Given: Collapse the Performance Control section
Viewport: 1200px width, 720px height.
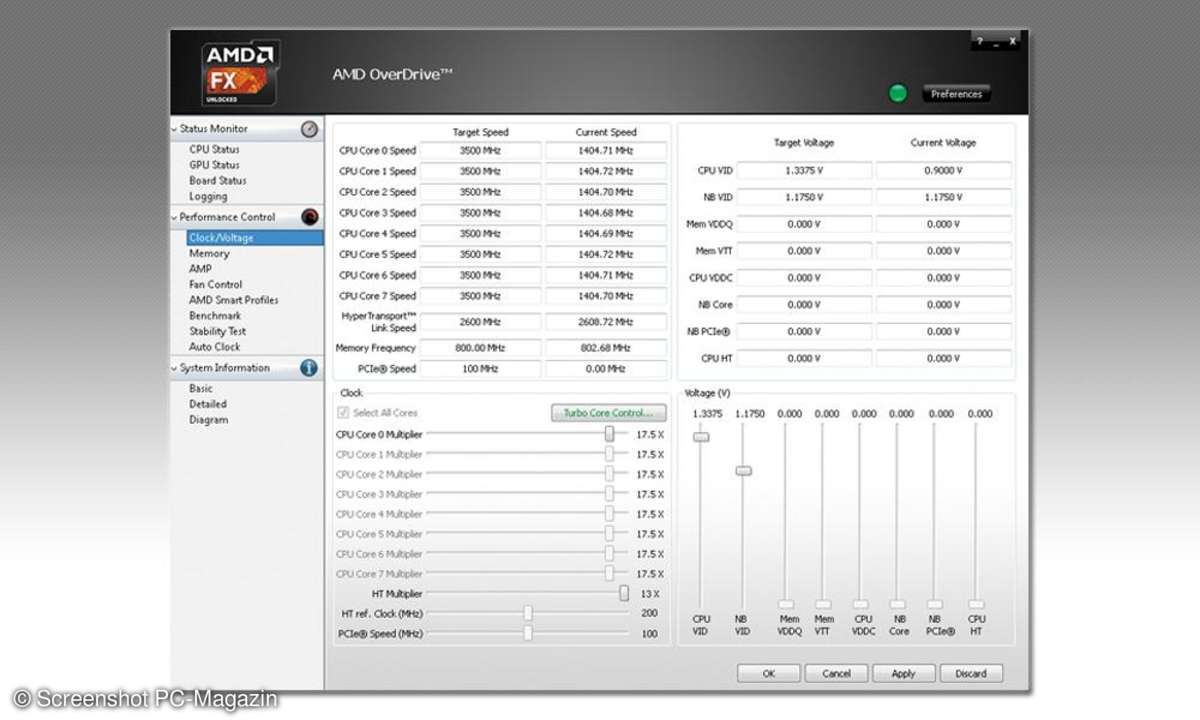Looking at the screenshot, I should coord(174,217).
